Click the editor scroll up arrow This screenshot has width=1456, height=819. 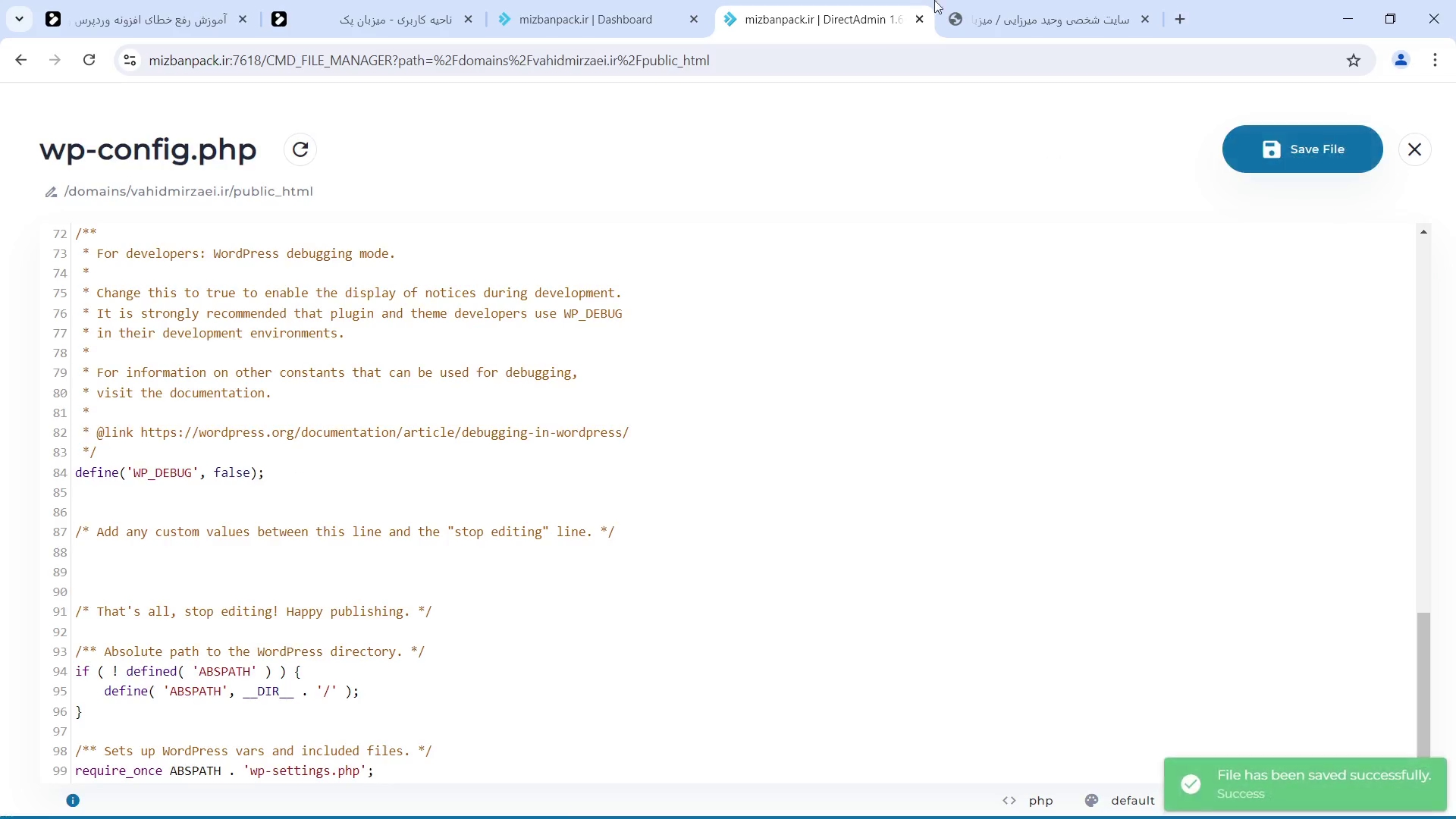(1424, 232)
